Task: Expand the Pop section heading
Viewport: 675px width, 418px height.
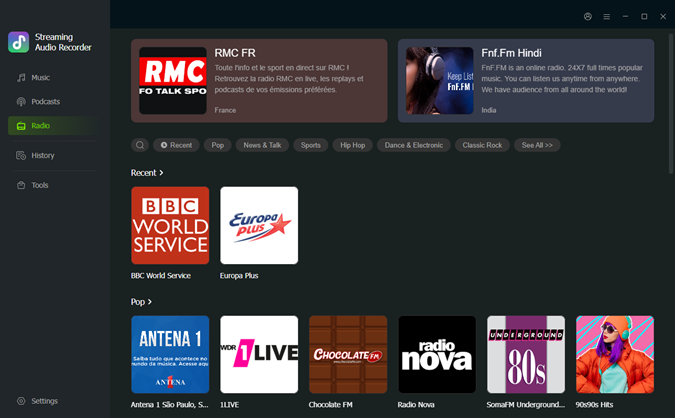Action: 141,302
